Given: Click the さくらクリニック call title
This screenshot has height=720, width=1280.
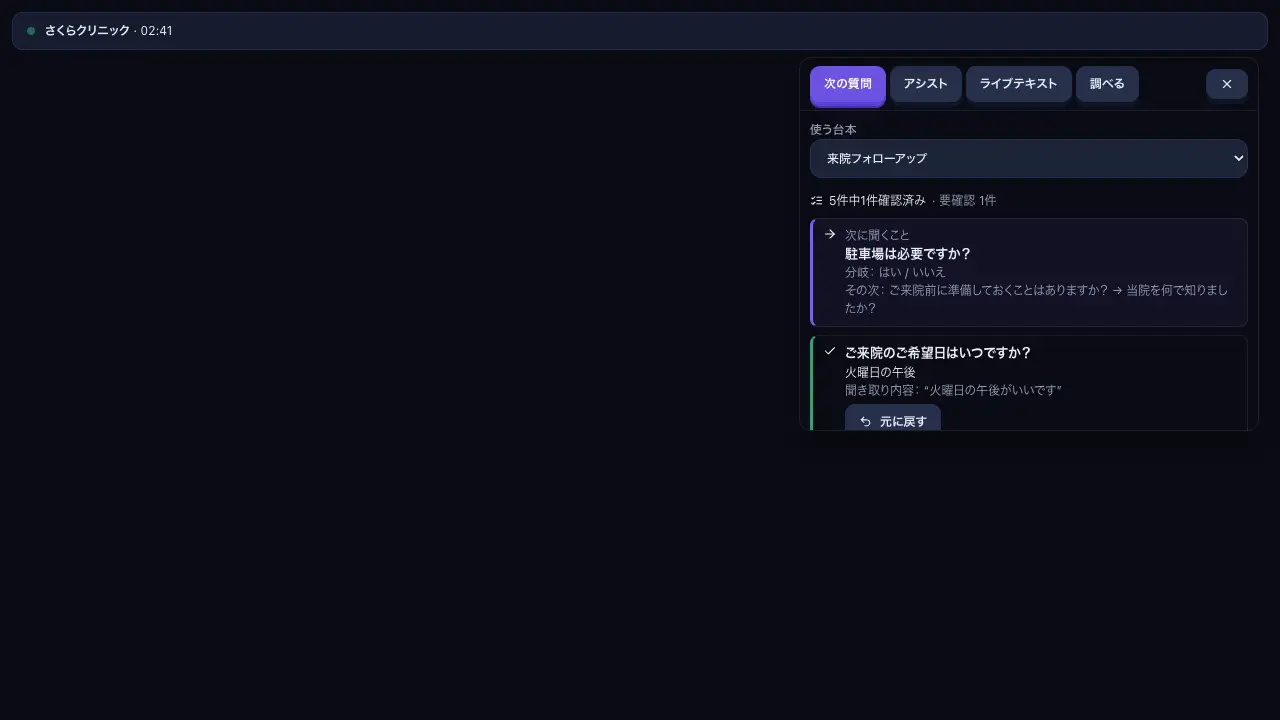Looking at the screenshot, I should [87, 31].
